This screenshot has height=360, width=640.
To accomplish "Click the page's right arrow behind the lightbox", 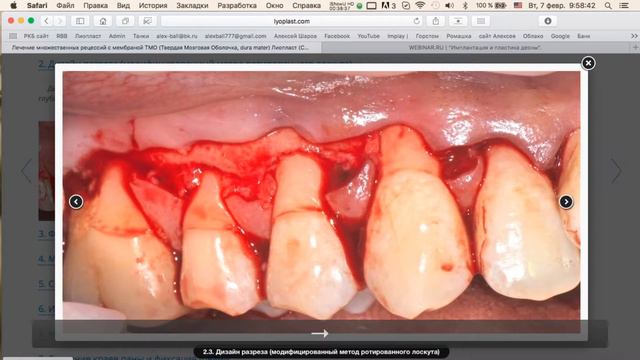I will 616,171.
